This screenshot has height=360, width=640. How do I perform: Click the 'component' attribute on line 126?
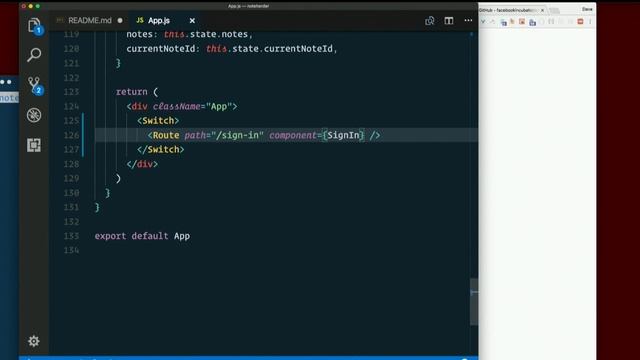[x=293, y=135]
